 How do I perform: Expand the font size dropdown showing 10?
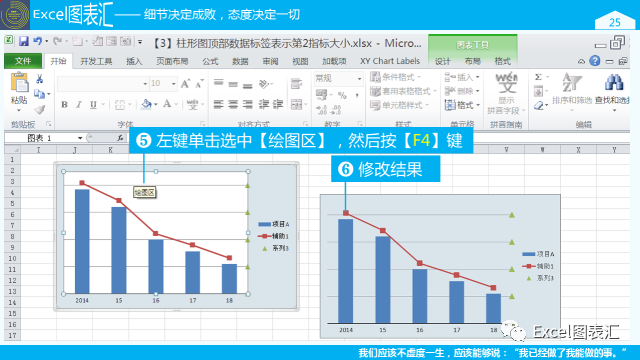click(x=174, y=84)
